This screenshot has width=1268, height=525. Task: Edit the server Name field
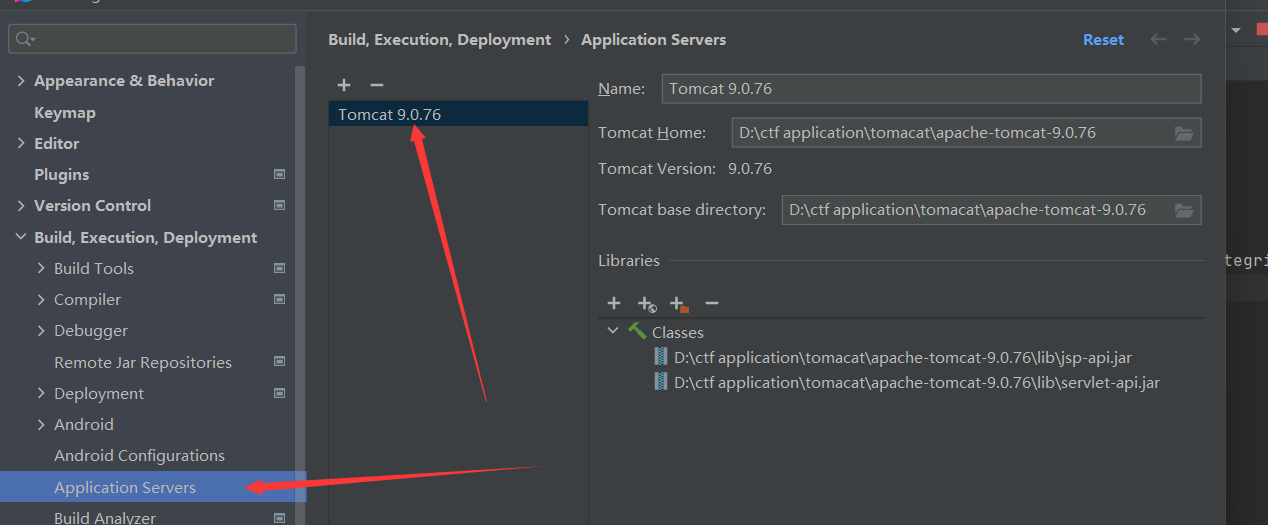(x=930, y=89)
